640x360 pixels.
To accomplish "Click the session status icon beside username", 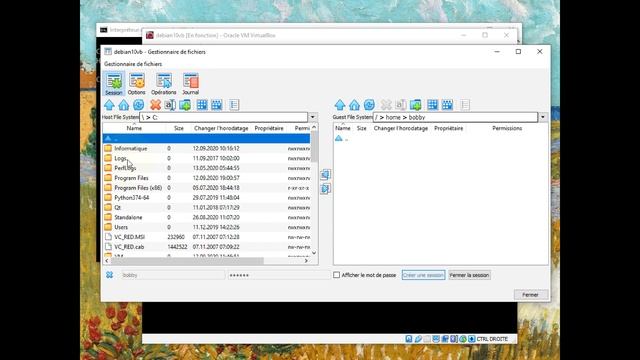I will click(x=109, y=275).
